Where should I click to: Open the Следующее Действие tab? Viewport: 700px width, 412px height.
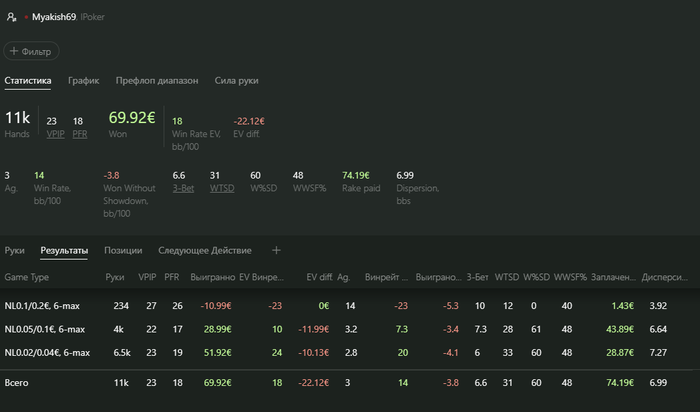click(x=205, y=250)
